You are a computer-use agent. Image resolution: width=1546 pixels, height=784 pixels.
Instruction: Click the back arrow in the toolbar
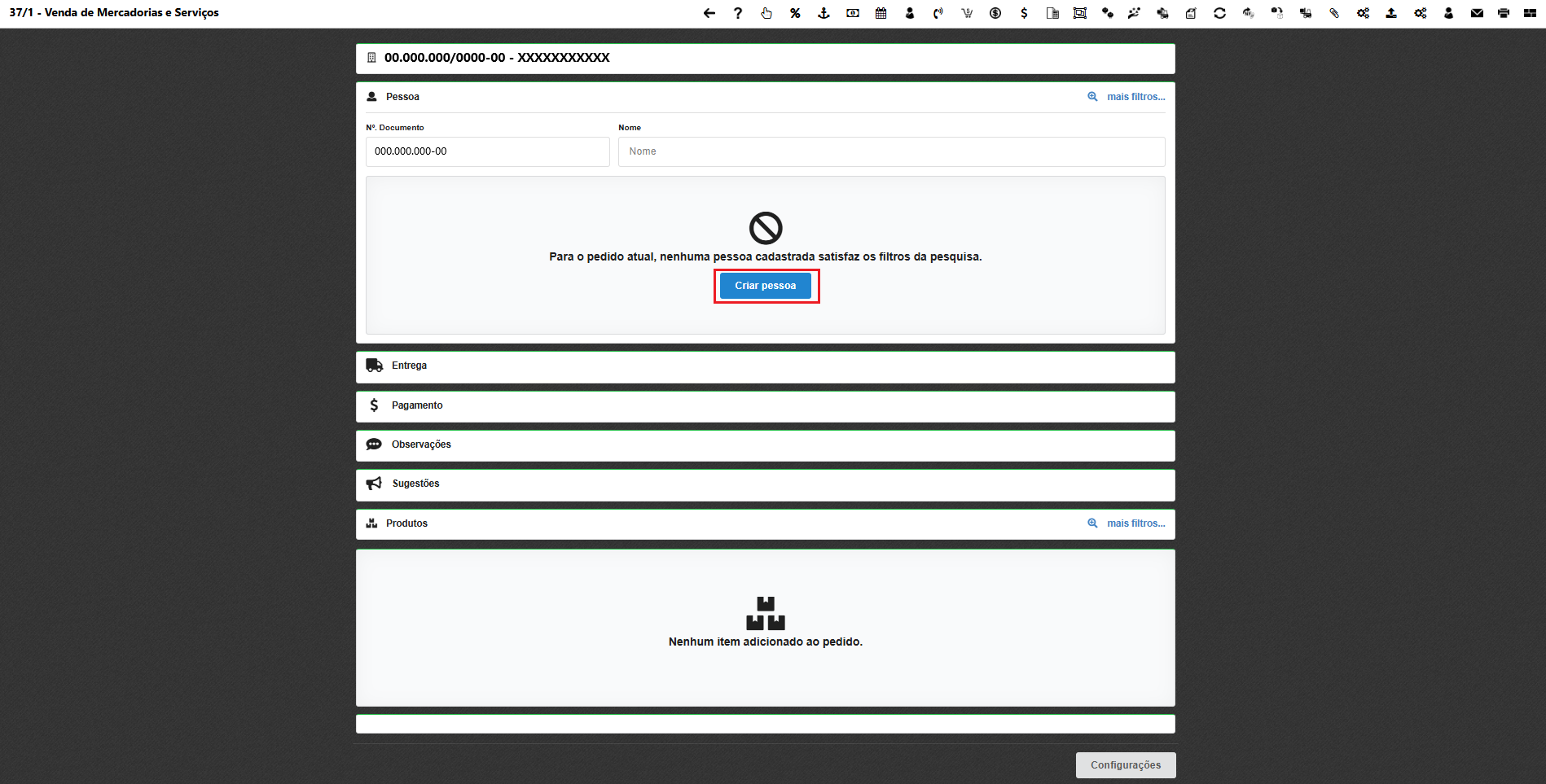point(708,13)
